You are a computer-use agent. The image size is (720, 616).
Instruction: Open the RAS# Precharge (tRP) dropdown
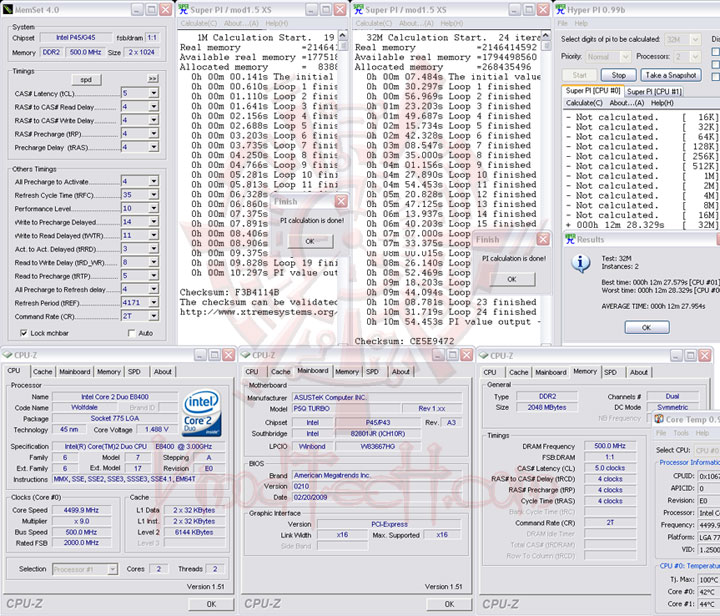(153, 134)
